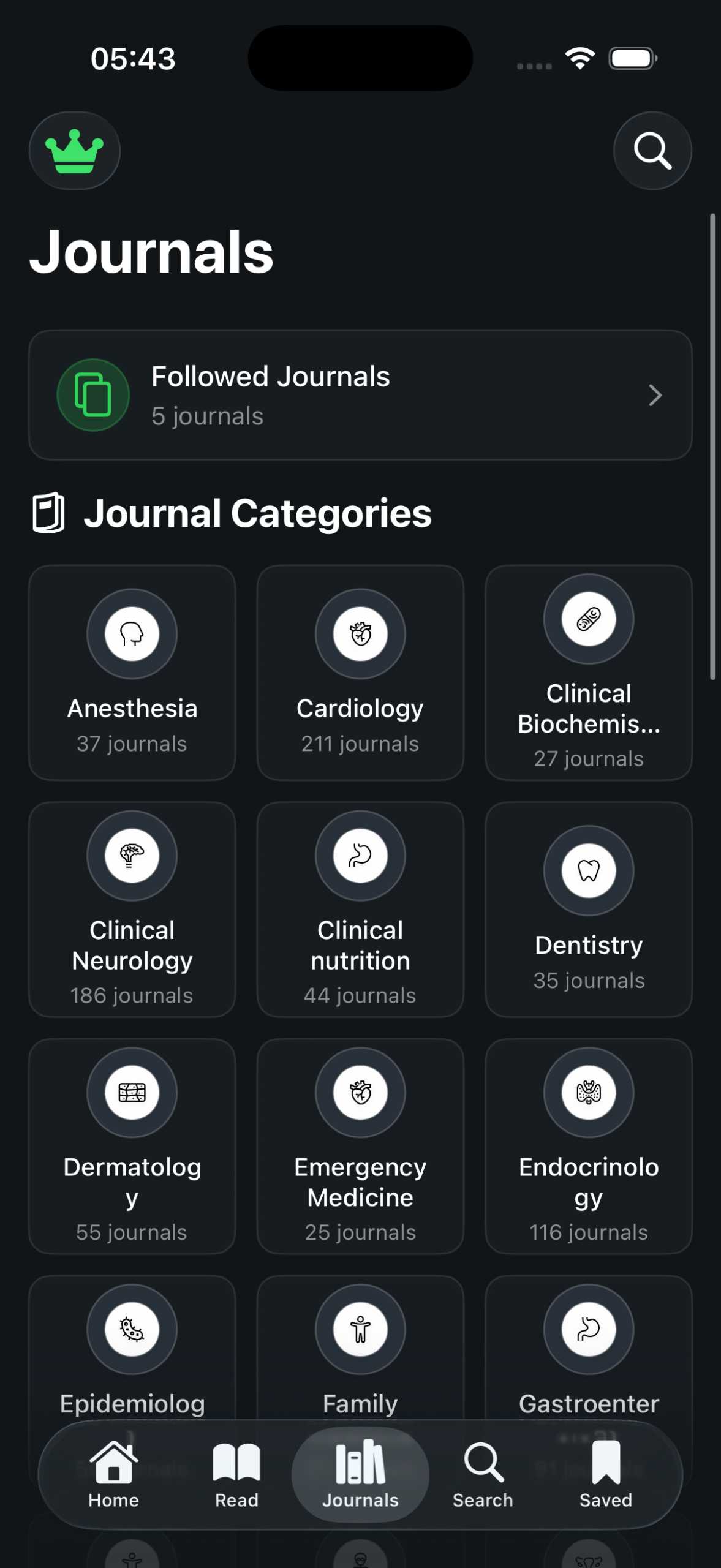The height and width of the screenshot is (1568, 721).
Task: Tap the Anesthesia head icon
Action: 132,633
